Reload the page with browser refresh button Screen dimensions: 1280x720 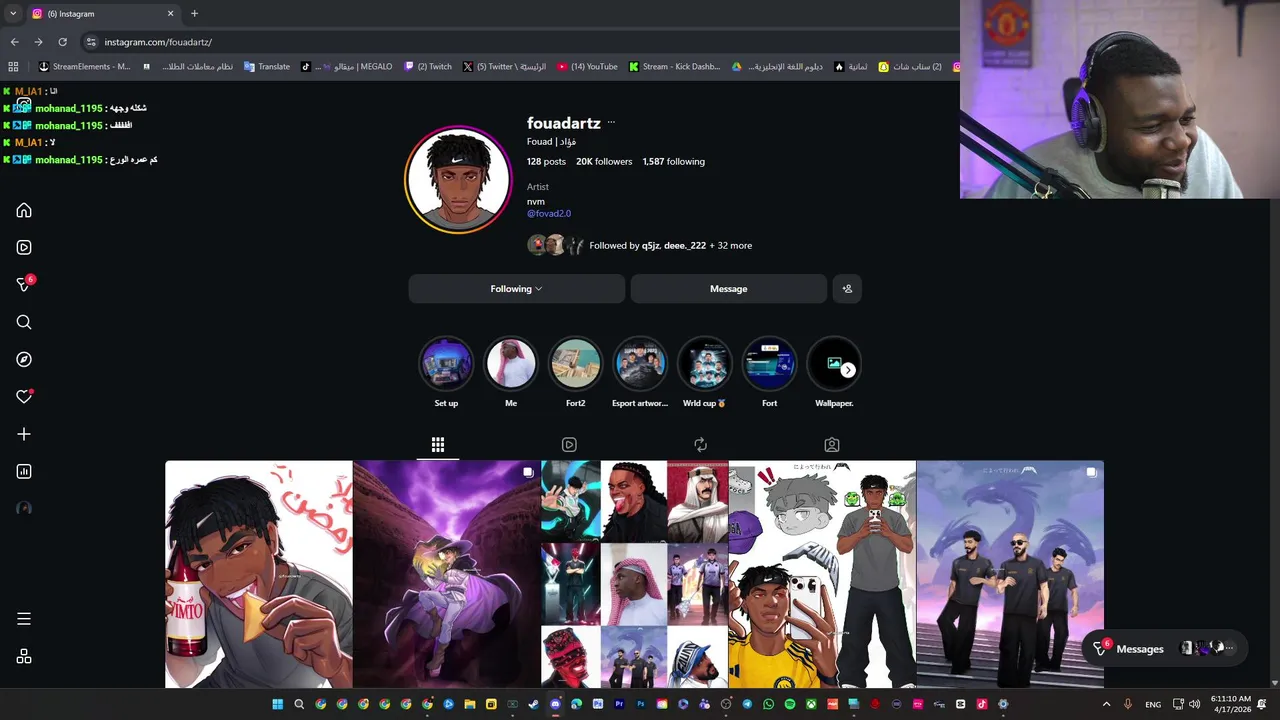tap(62, 42)
